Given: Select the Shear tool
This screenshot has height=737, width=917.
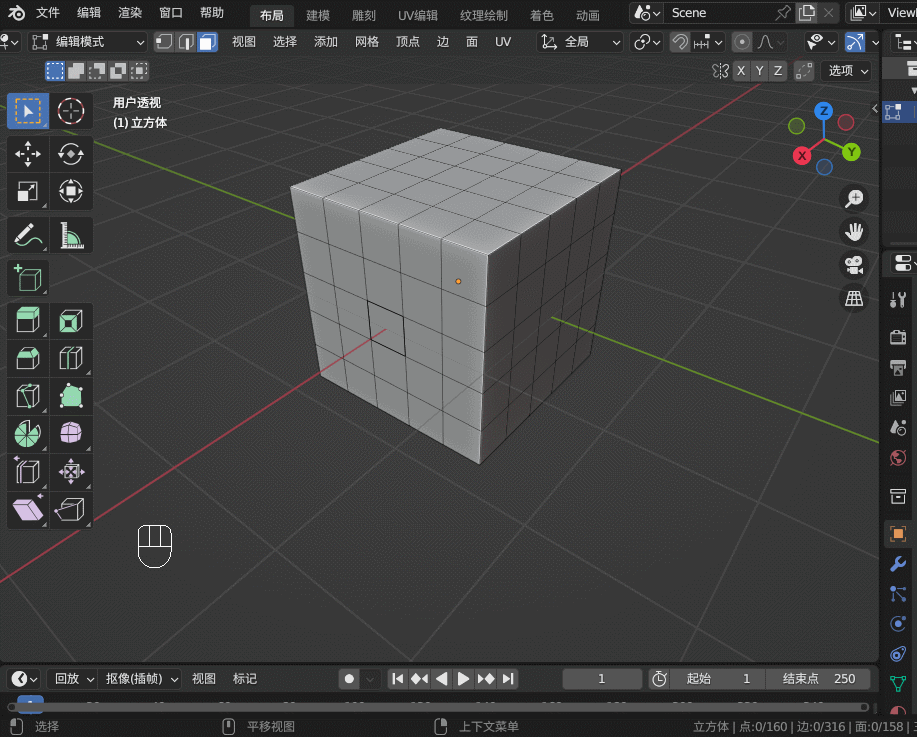Looking at the screenshot, I should (x=27, y=509).
